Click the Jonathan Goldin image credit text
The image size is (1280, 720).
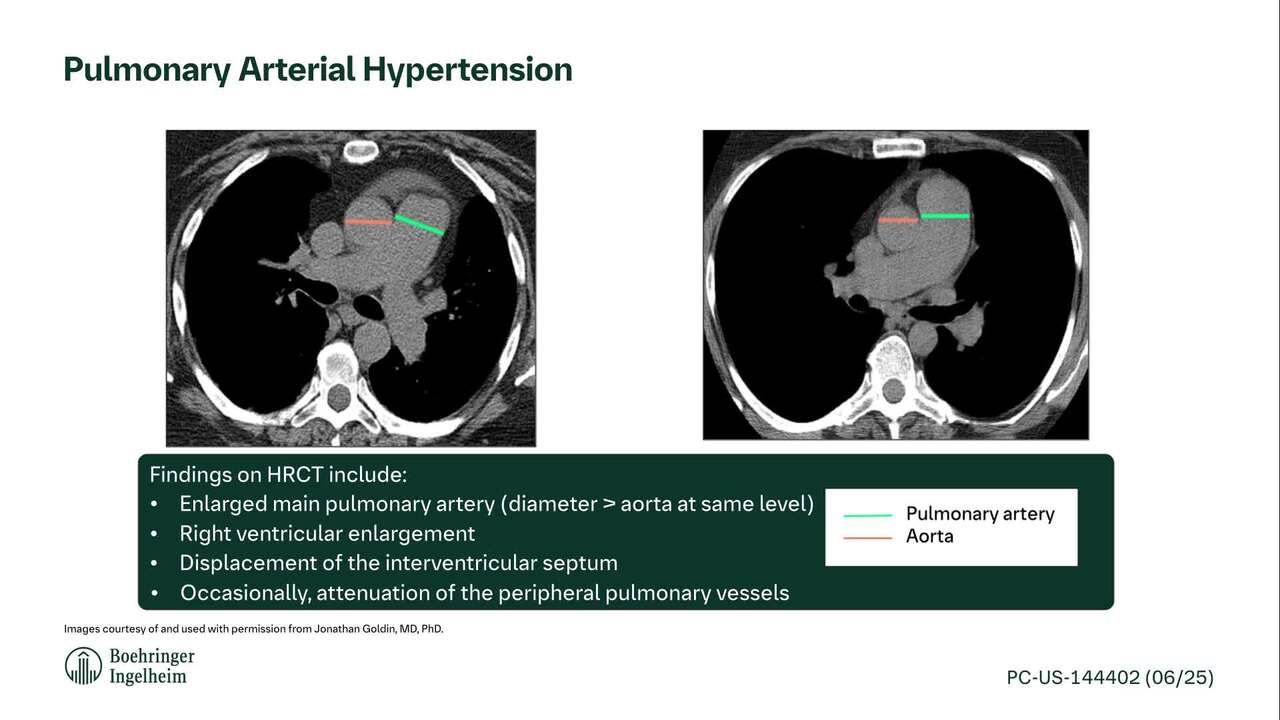point(253,629)
